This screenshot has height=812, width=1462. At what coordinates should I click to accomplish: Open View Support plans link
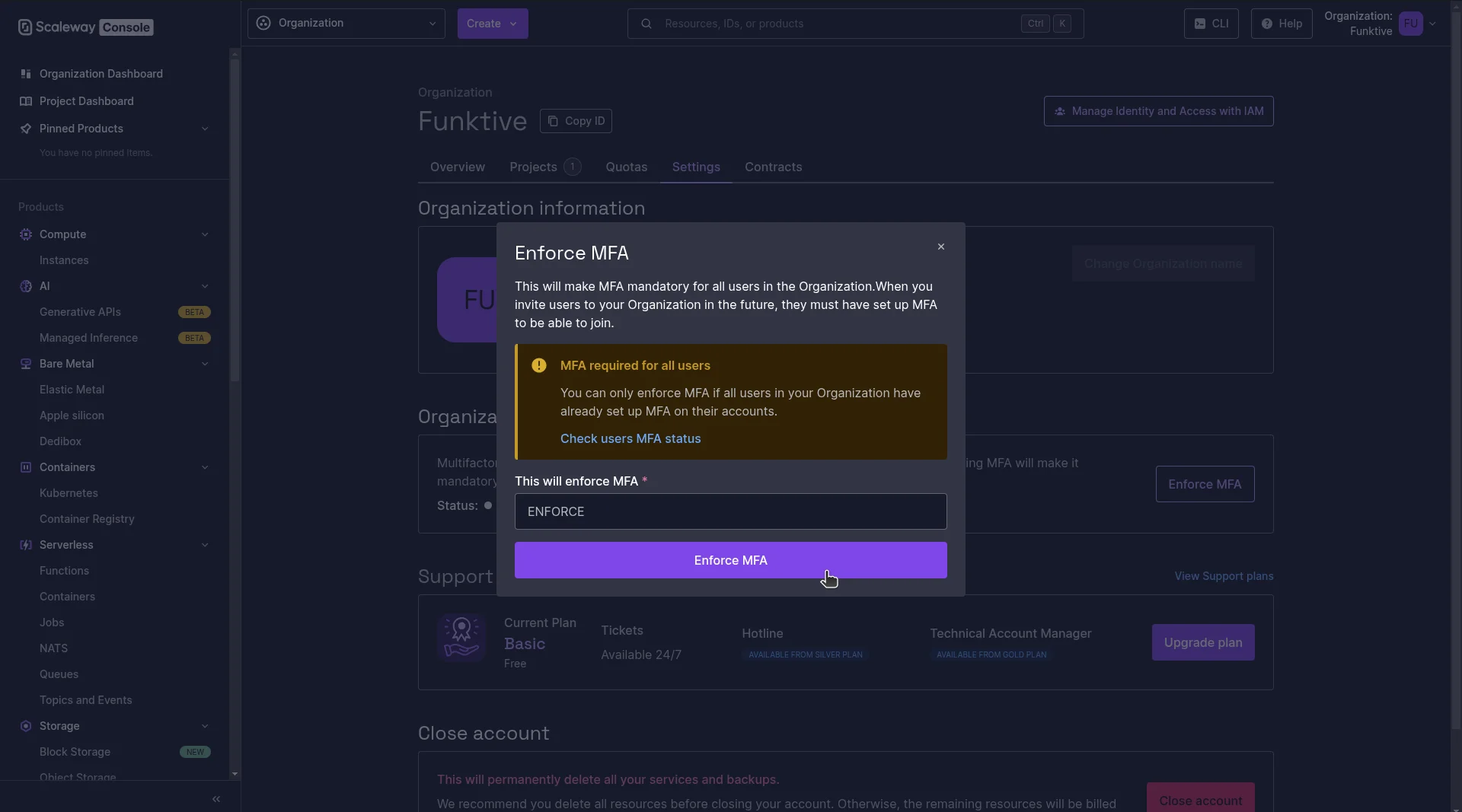coord(1224,576)
